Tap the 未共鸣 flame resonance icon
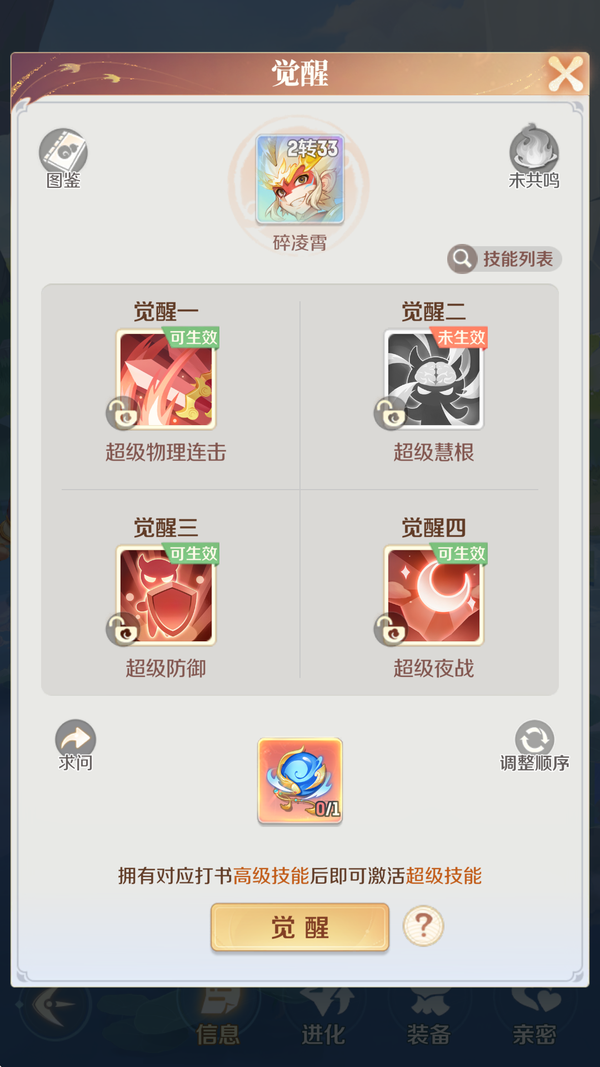The width and height of the screenshot is (600, 1067). pyautogui.click(x=534, y=150)
